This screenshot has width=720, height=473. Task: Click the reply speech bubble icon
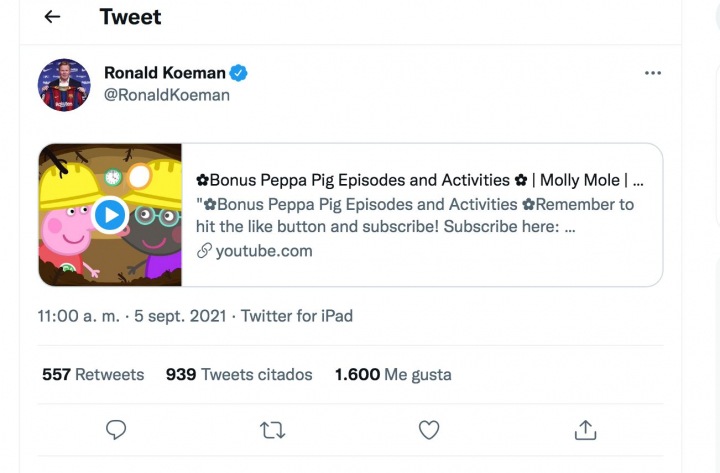click(116, 429)
